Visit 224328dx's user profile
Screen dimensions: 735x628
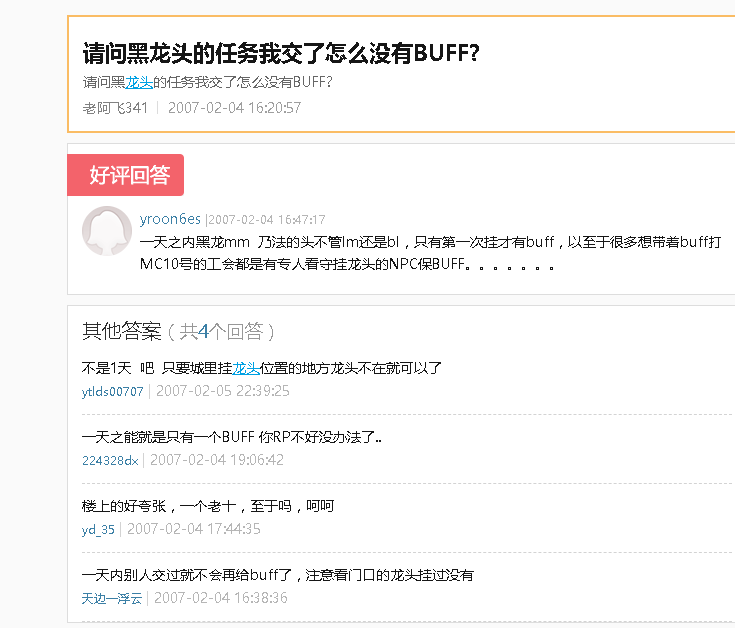(x=110, y=460)
